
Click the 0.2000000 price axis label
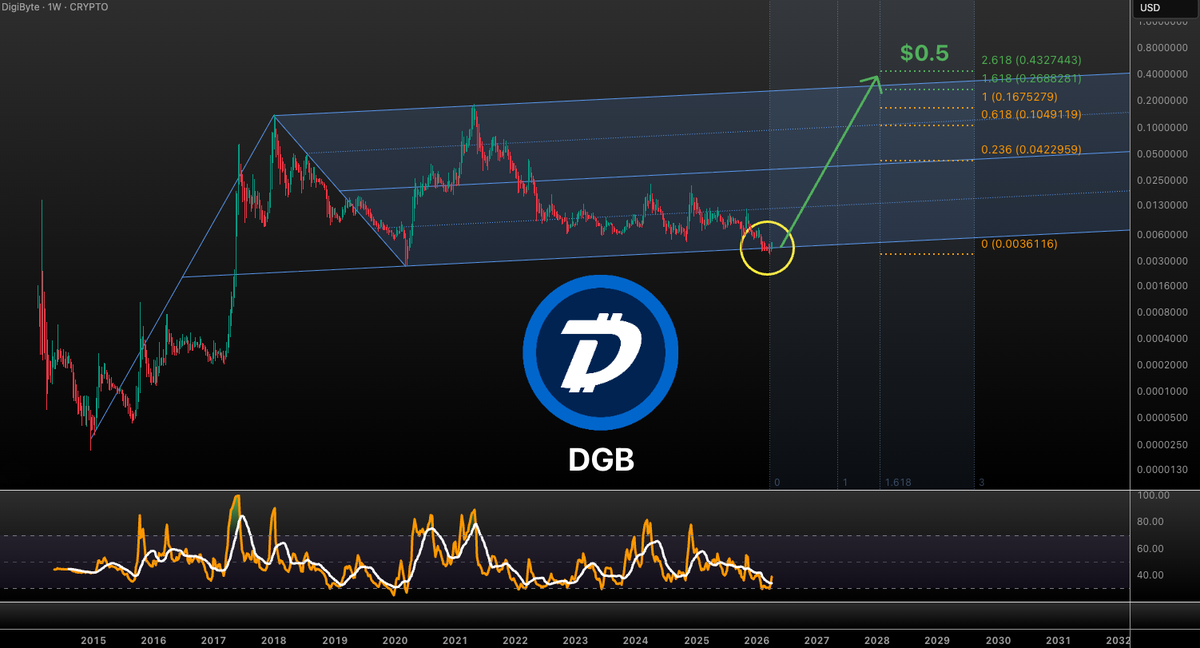1161,101
